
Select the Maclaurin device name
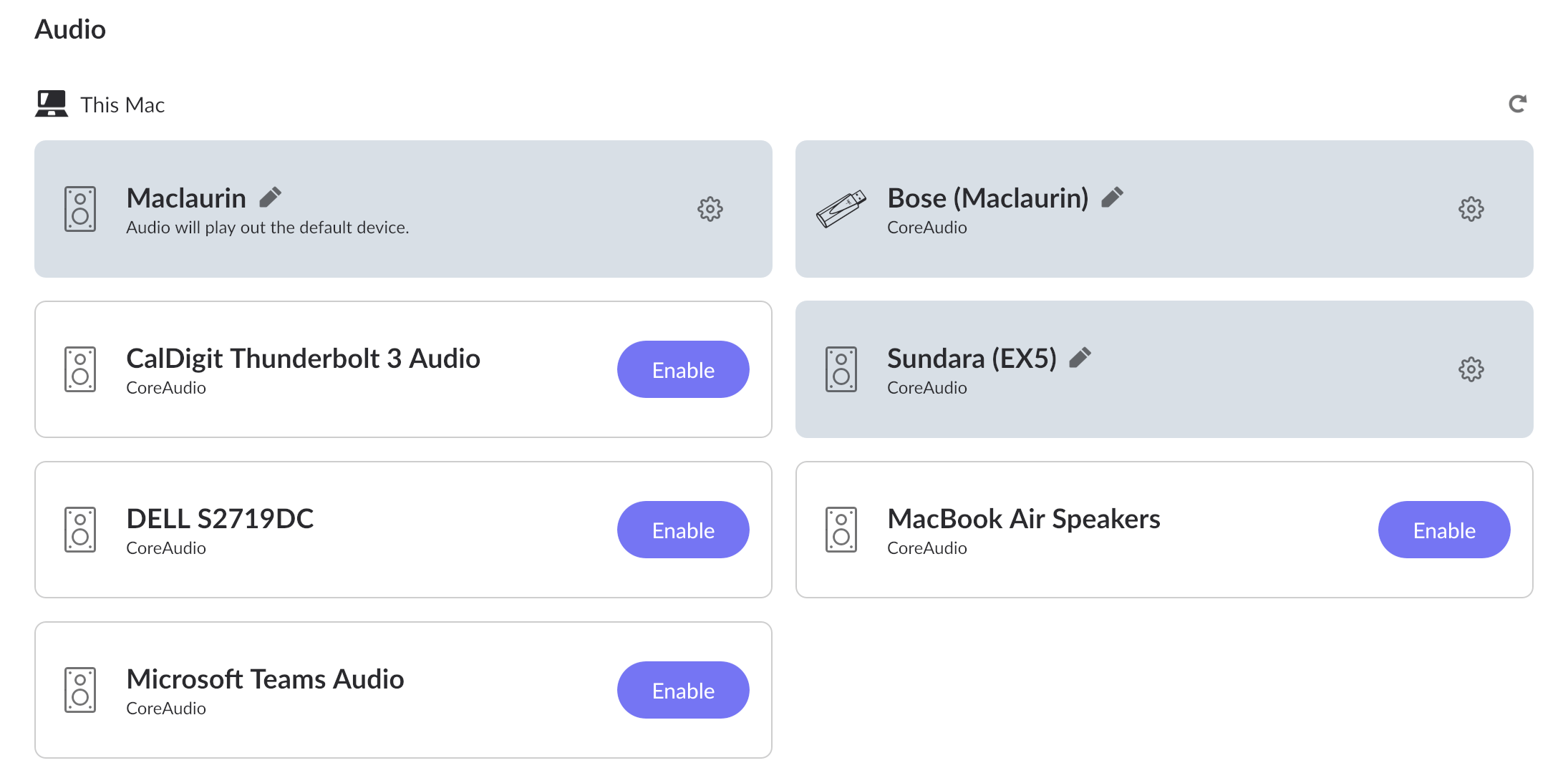(x=186, y=198)
